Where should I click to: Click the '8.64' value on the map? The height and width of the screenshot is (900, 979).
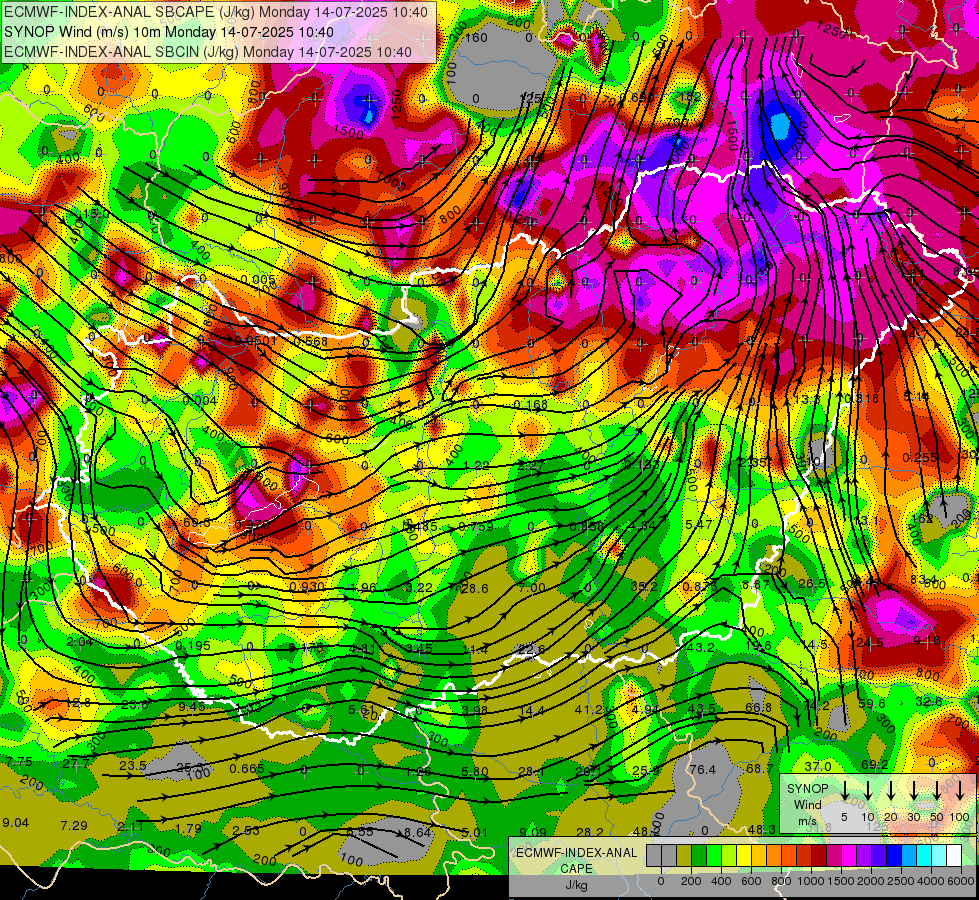click(x=418, y=833)
